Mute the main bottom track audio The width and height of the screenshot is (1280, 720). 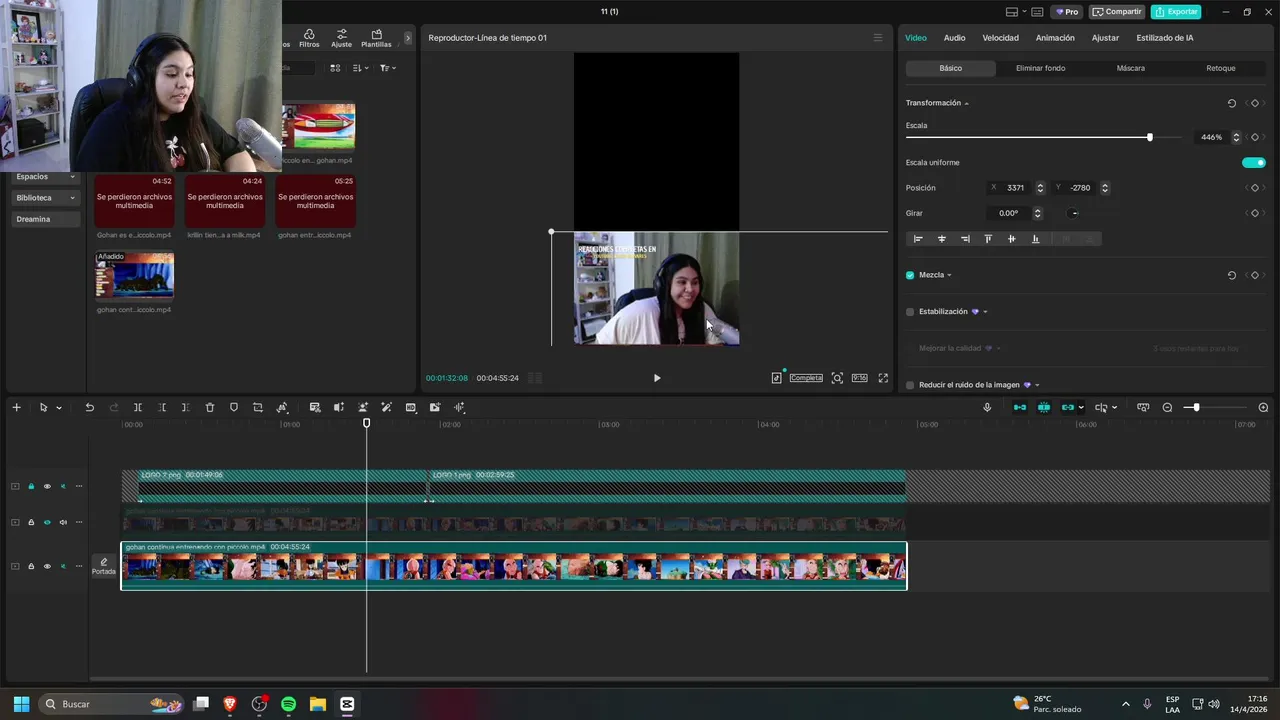point(63,566)
